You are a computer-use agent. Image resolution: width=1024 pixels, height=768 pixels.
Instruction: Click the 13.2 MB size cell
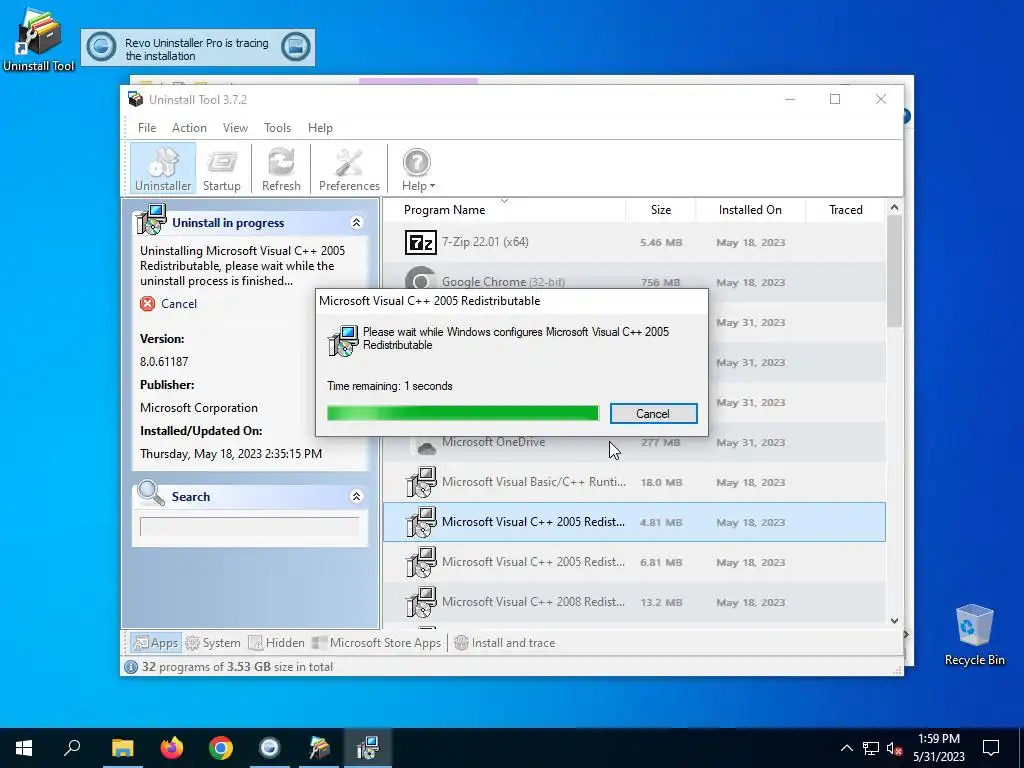click(x=661, y=603)
